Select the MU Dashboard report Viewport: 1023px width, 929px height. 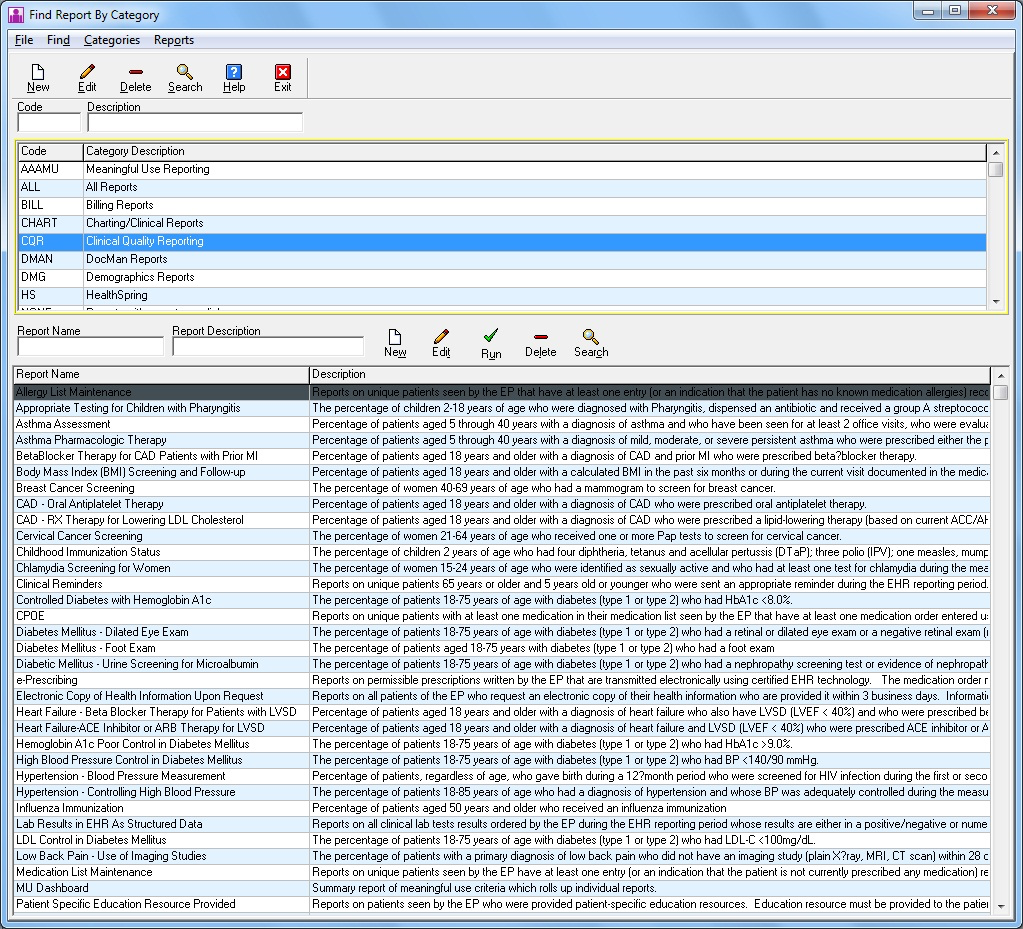(x=502, y=888)
